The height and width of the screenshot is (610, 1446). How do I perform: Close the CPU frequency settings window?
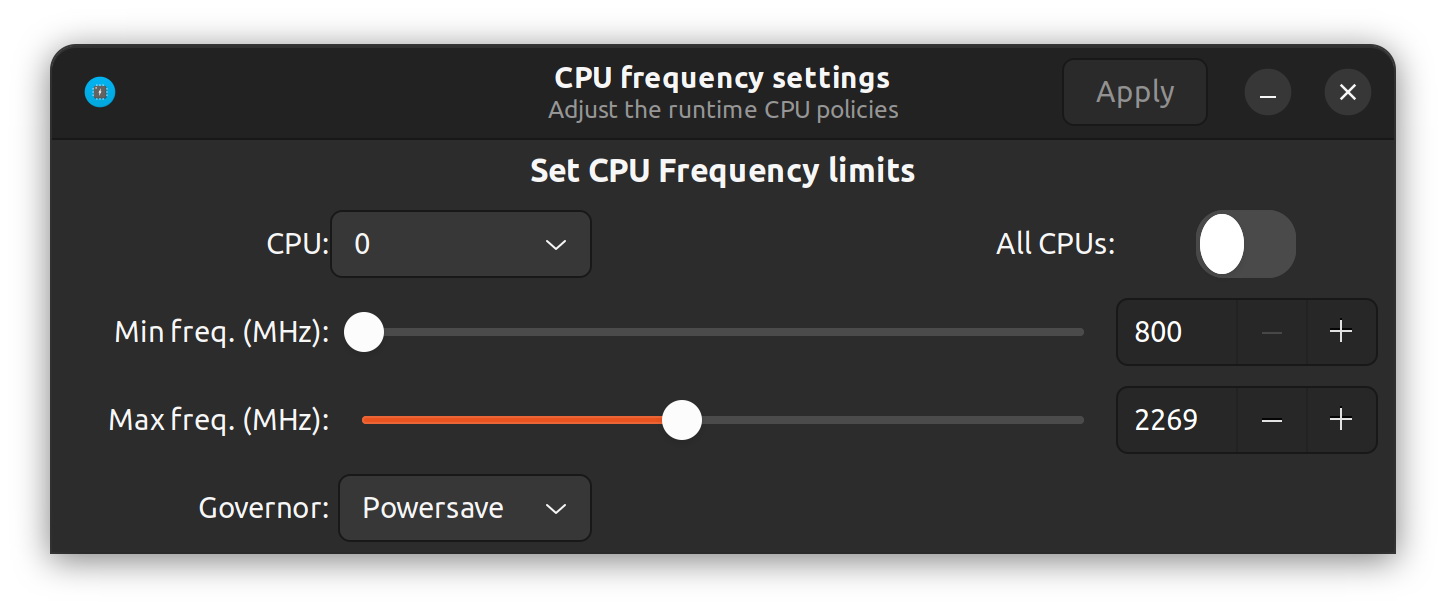tap(1348, 93)
